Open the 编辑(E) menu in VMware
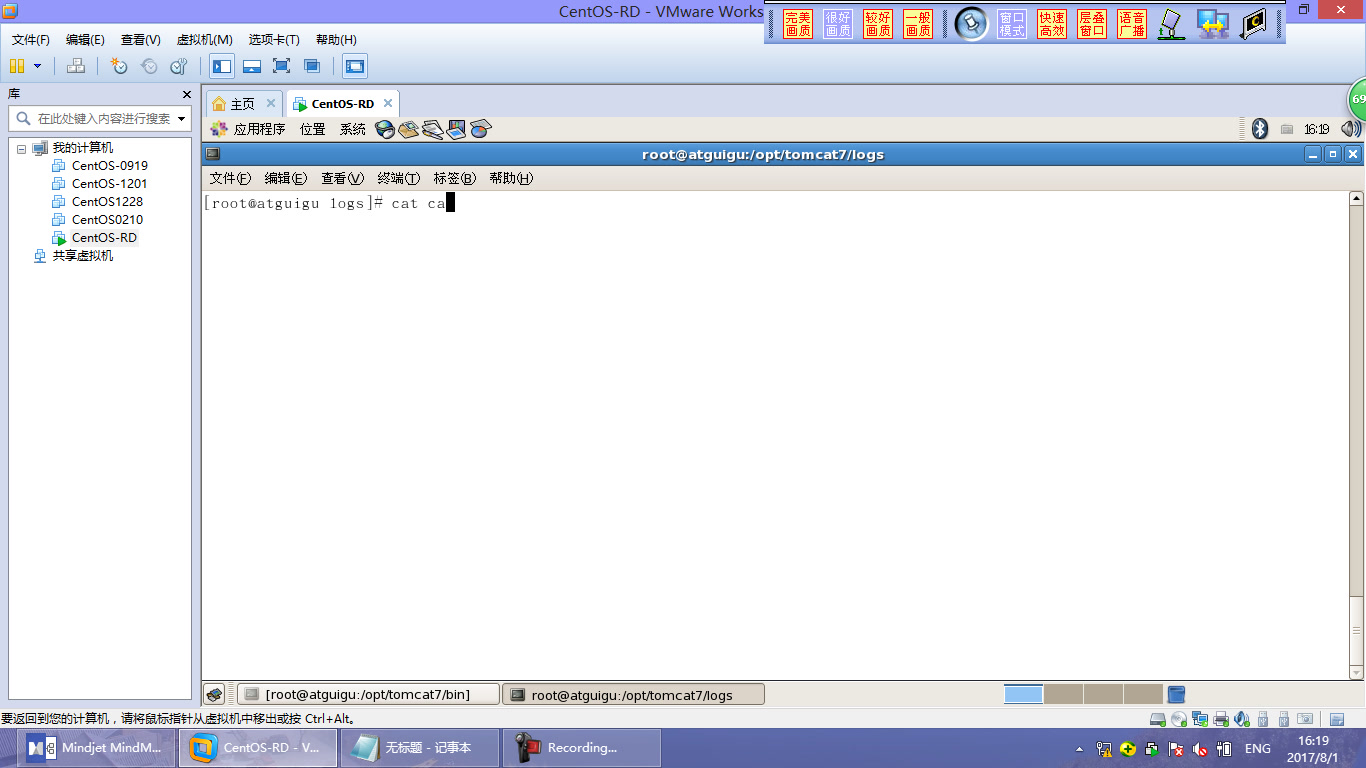 click(x=85, y=40)
